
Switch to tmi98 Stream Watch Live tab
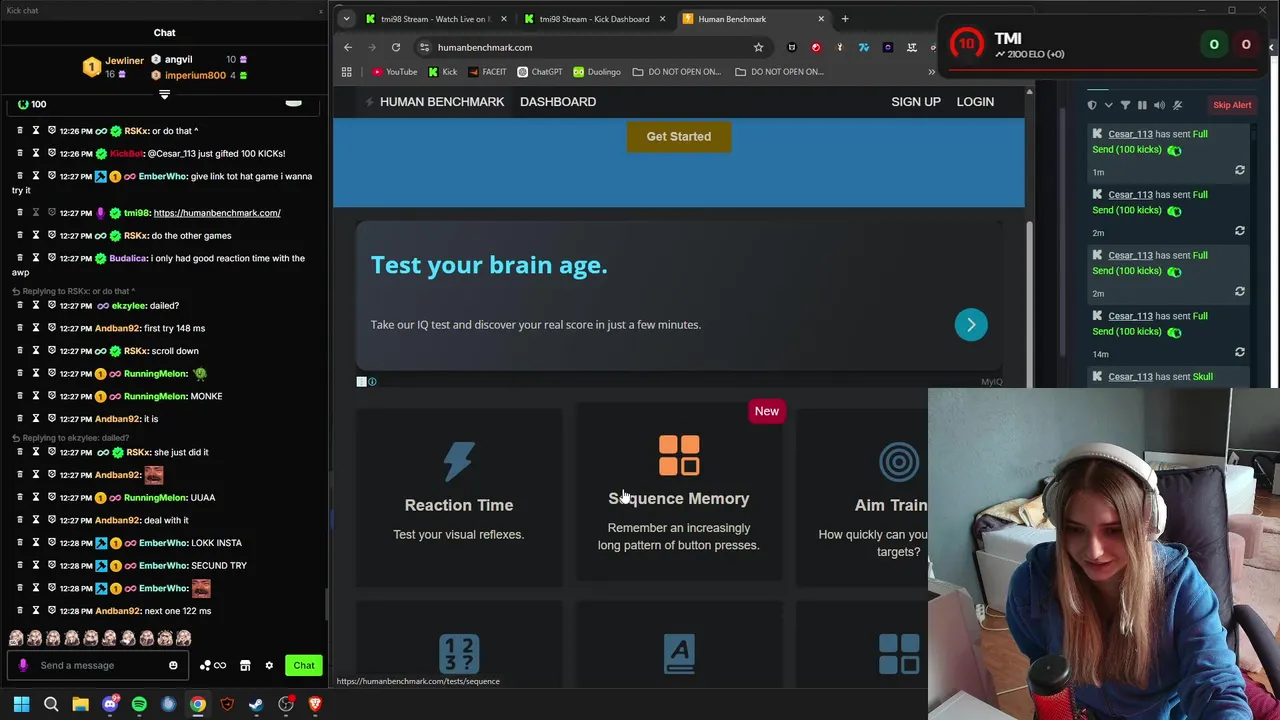click(x=436, y=19)
